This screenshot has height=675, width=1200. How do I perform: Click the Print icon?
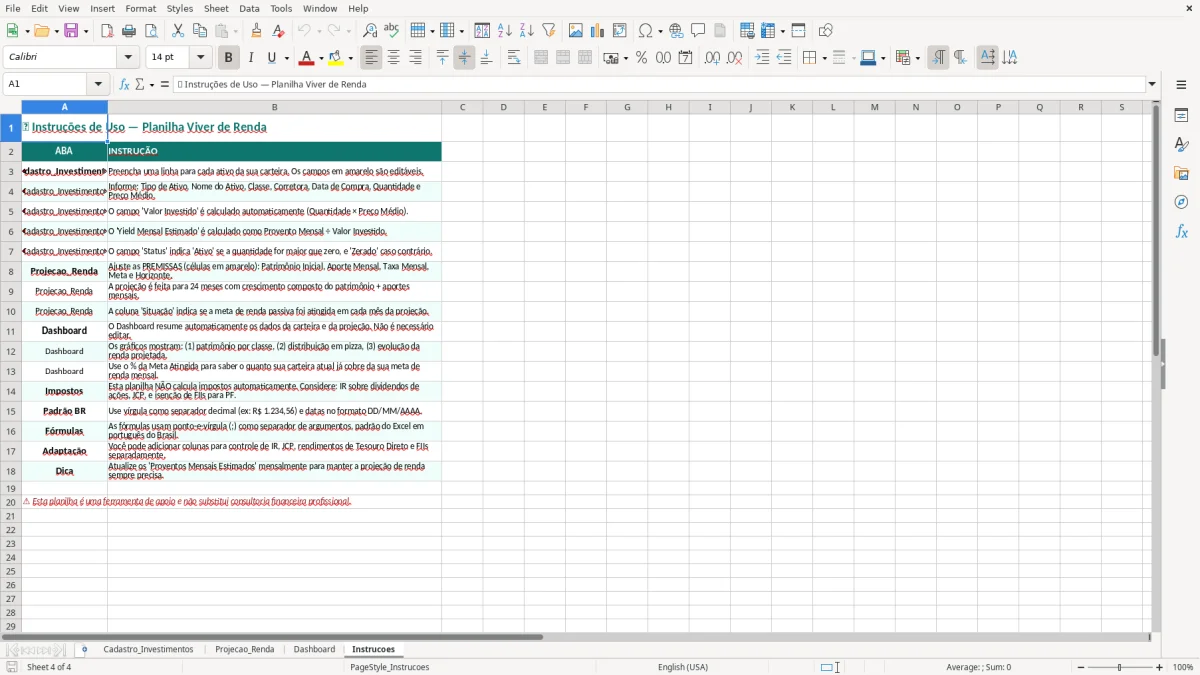tap(129, 31)
